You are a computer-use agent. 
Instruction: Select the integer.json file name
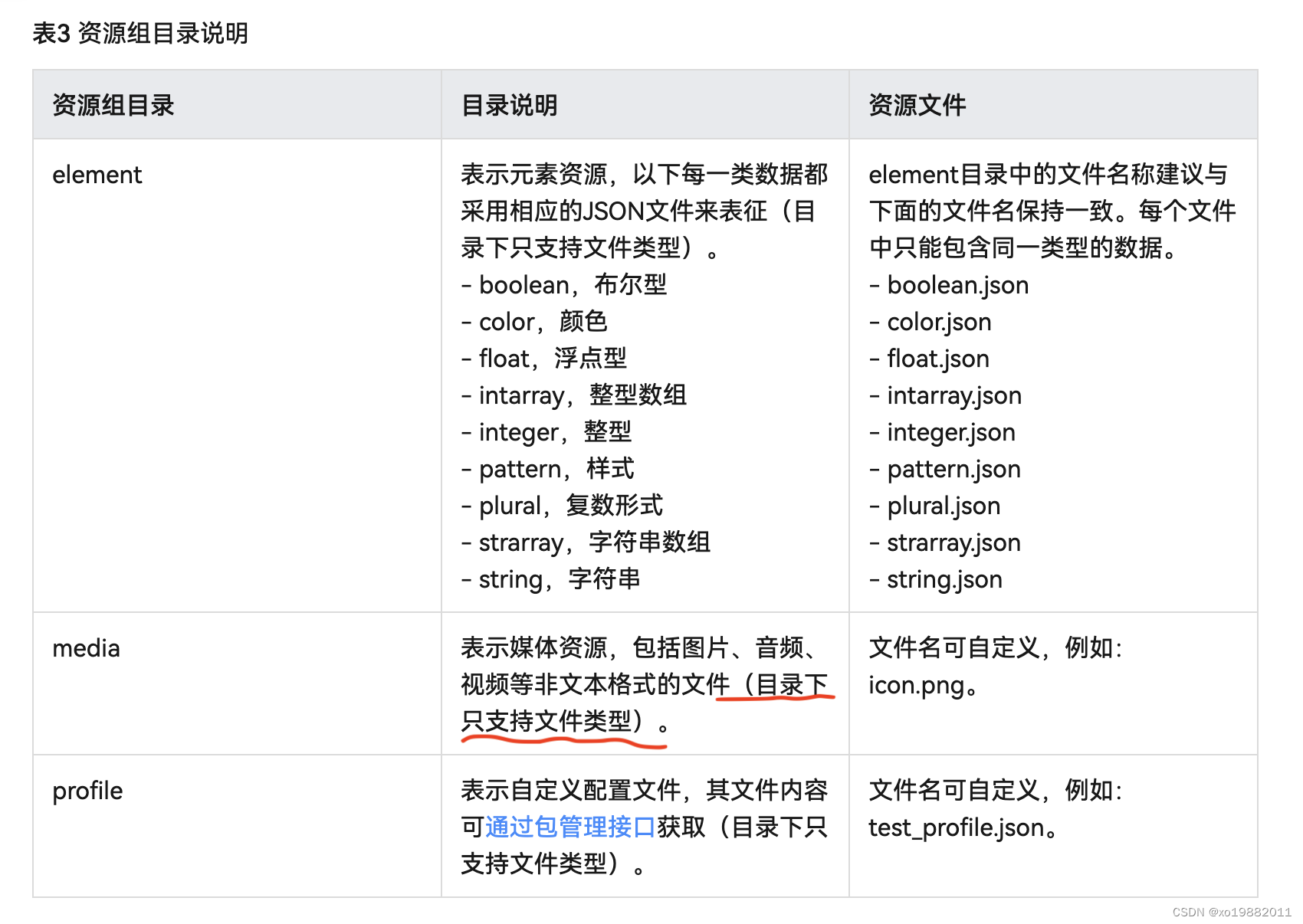point(950,431)
